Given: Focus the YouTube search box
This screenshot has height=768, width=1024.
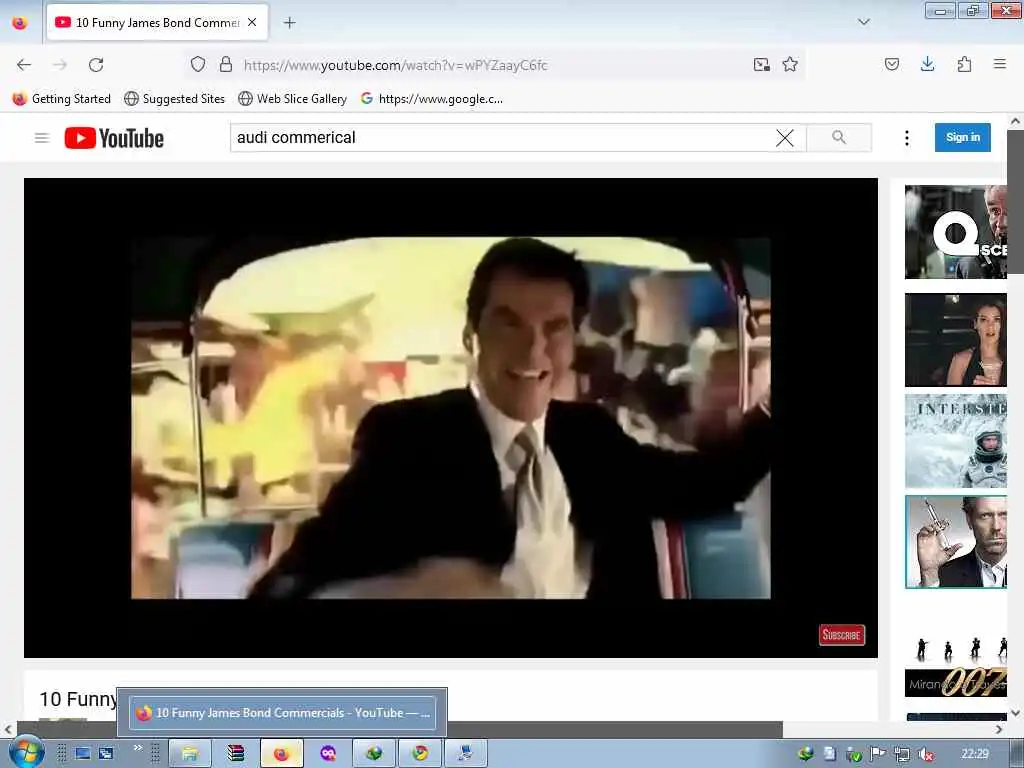Looking at the screenshot, I should click(503, 138).
